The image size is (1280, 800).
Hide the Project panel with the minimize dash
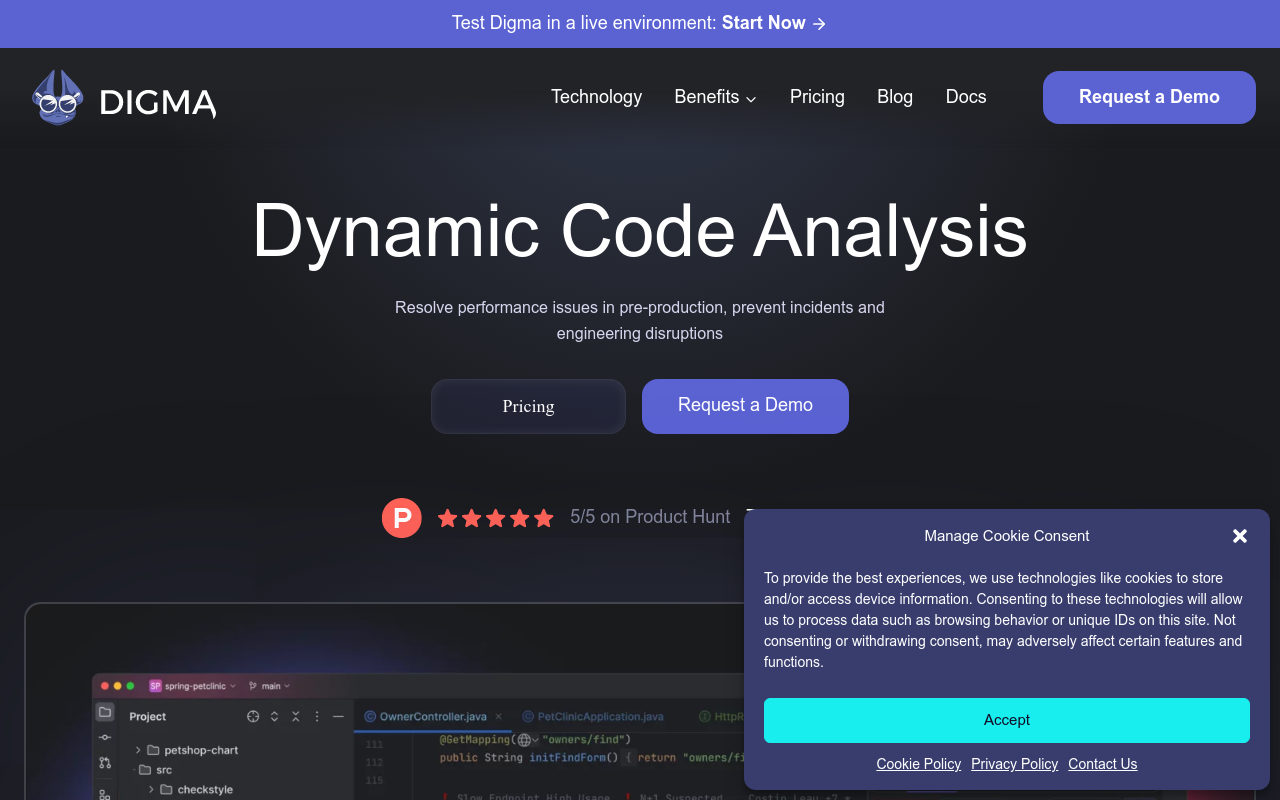(x=339, y=717)
